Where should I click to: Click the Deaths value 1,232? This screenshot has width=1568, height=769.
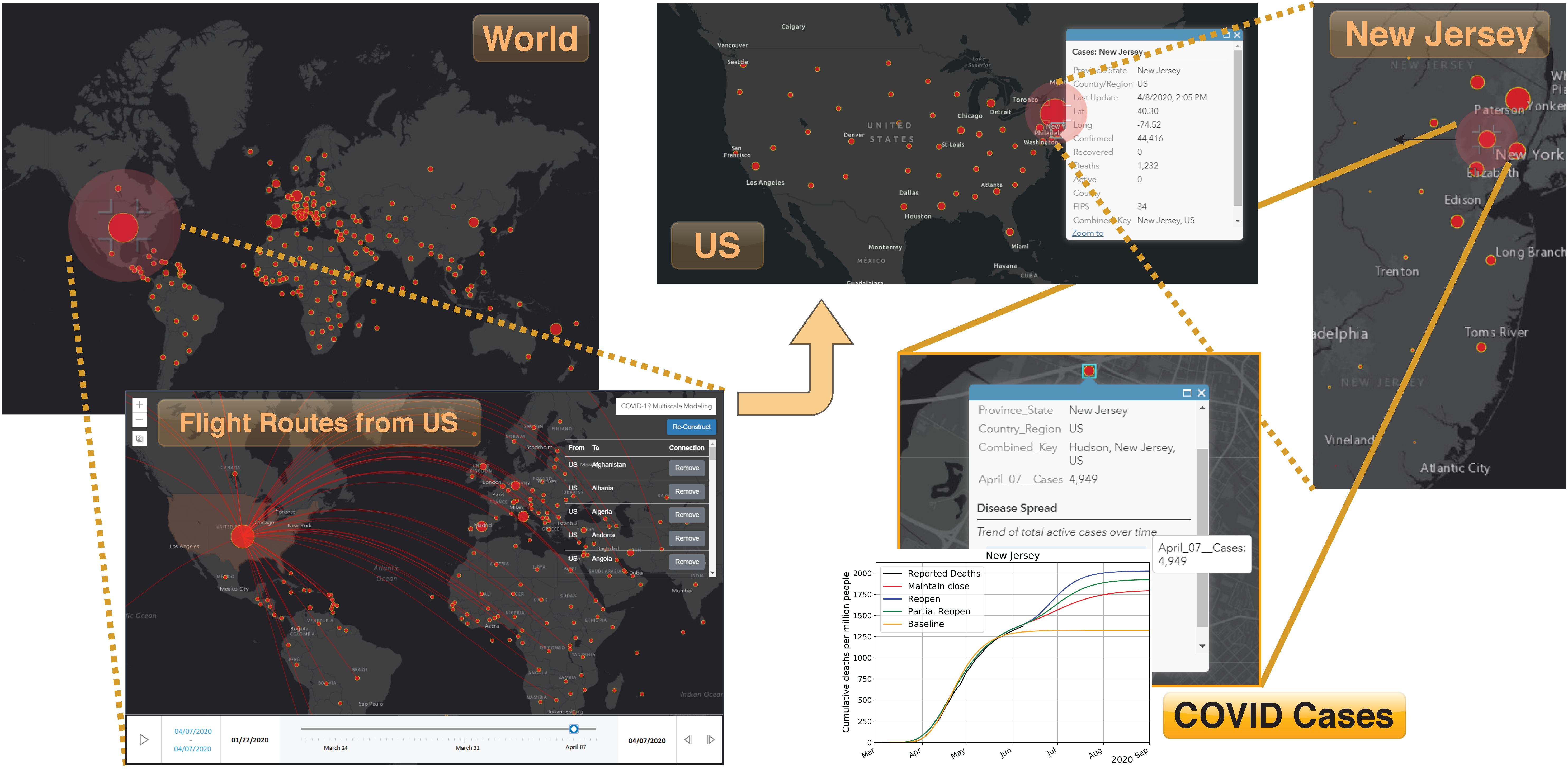pyautogui.click(x=1147, y=166)
